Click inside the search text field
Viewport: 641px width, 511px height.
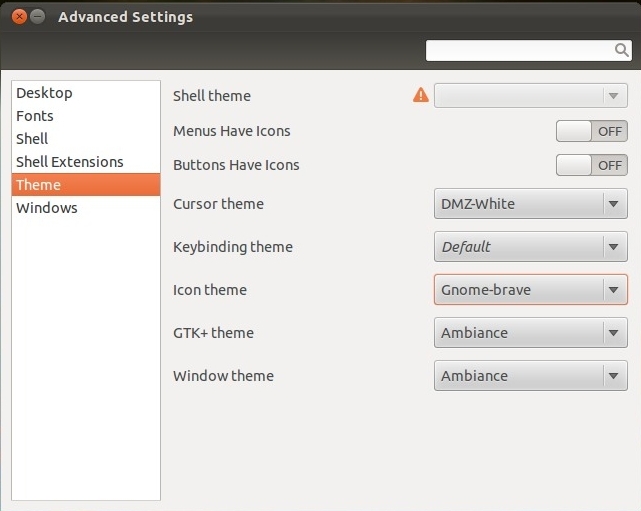(519, 50)
